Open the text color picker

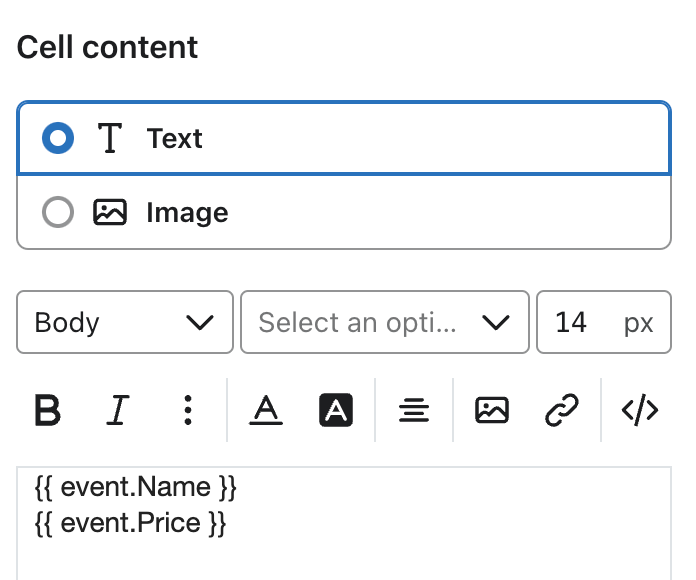coord(265,410)
